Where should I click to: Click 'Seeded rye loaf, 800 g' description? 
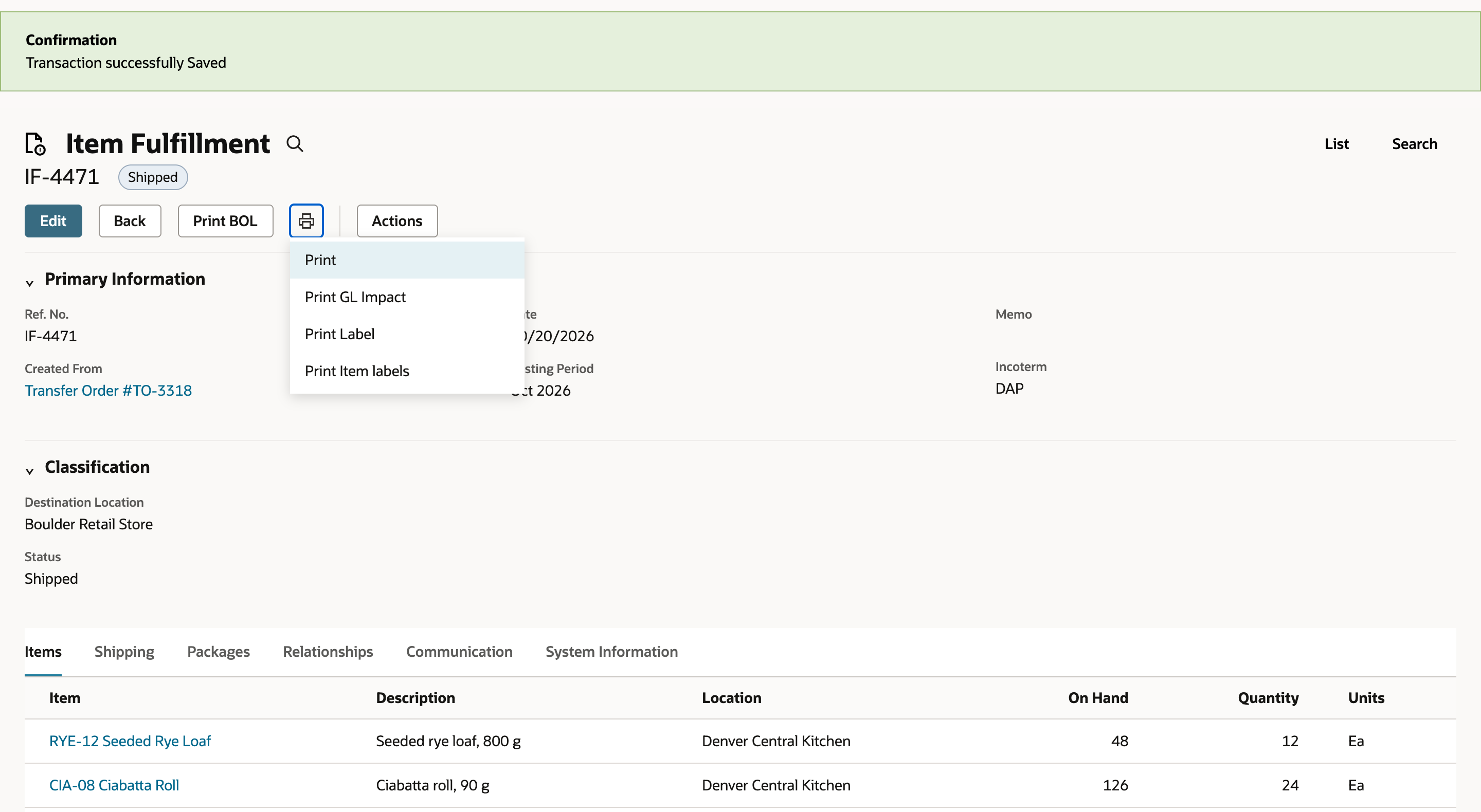pos(448,741)
